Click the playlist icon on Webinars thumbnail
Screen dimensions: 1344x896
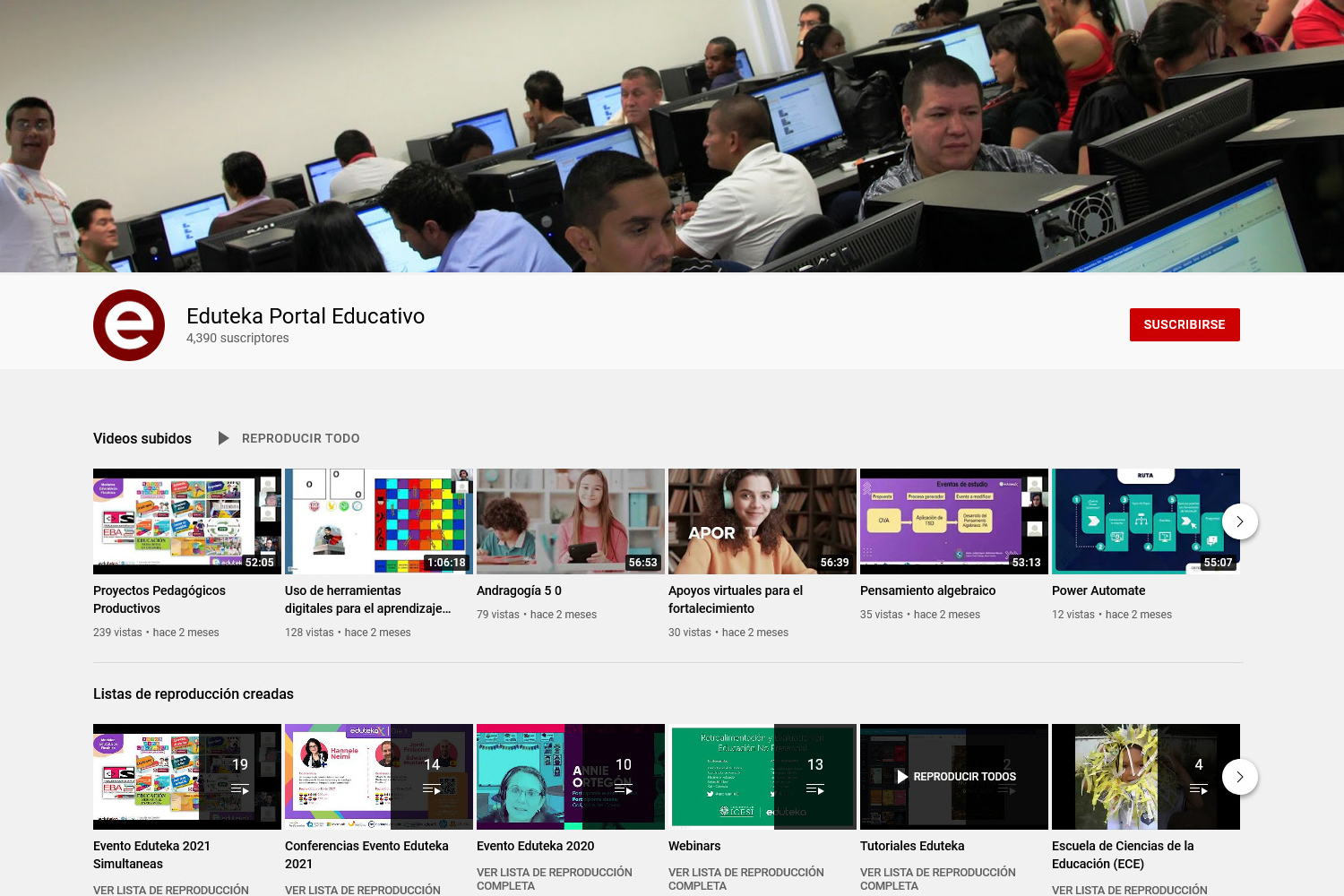click(x=816, y=788)
